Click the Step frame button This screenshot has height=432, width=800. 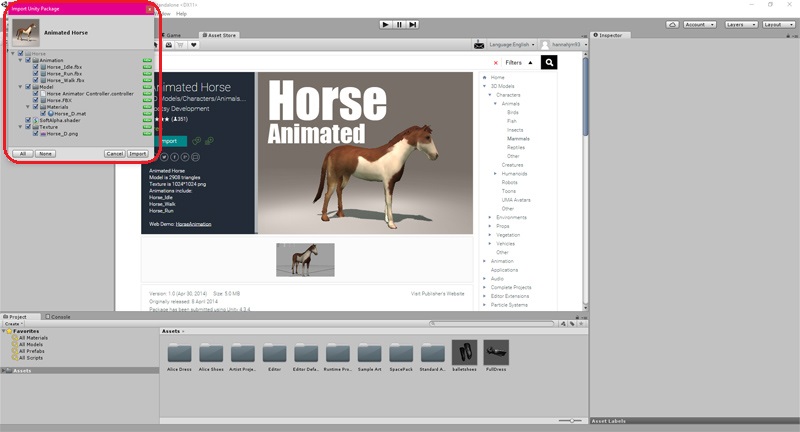tap(413, 24)
